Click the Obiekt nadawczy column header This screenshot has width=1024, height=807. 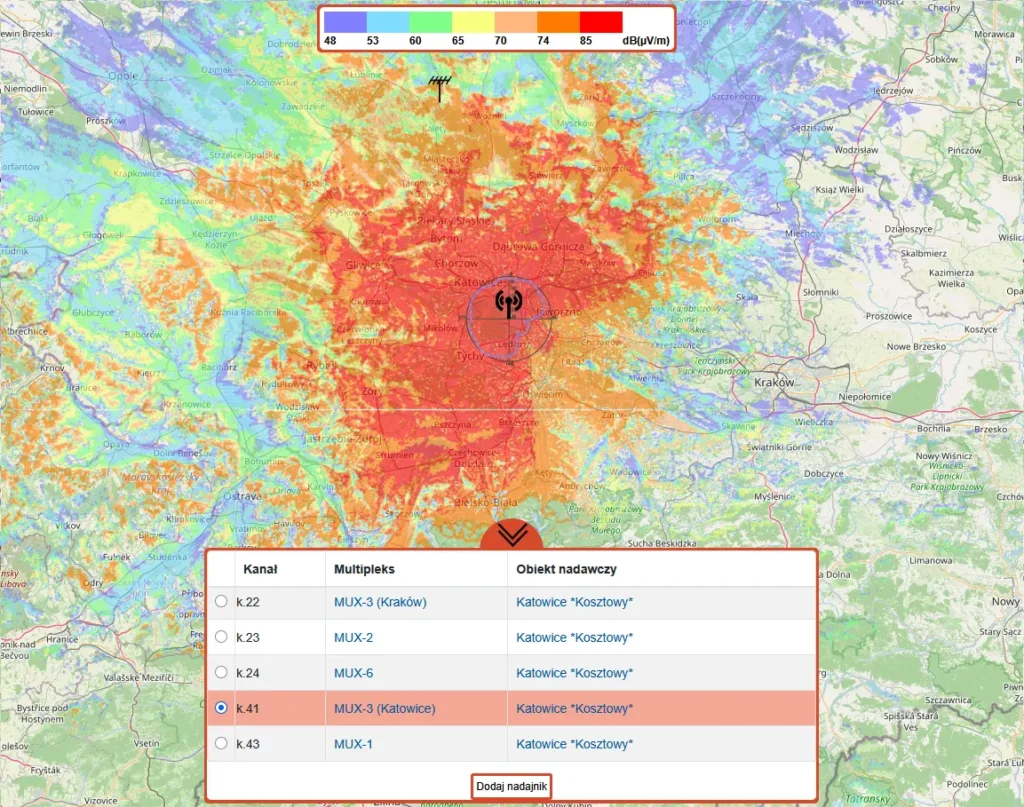(x=566, y=569)
